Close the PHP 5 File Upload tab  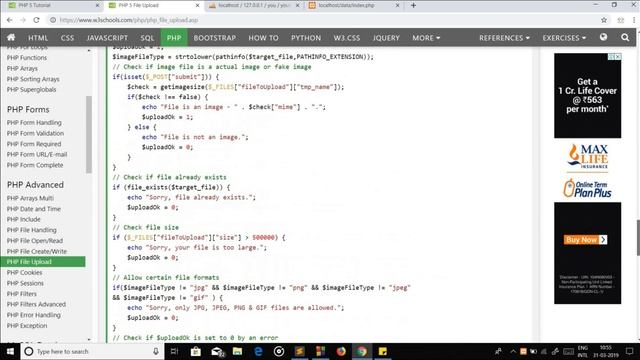[198, 5]
